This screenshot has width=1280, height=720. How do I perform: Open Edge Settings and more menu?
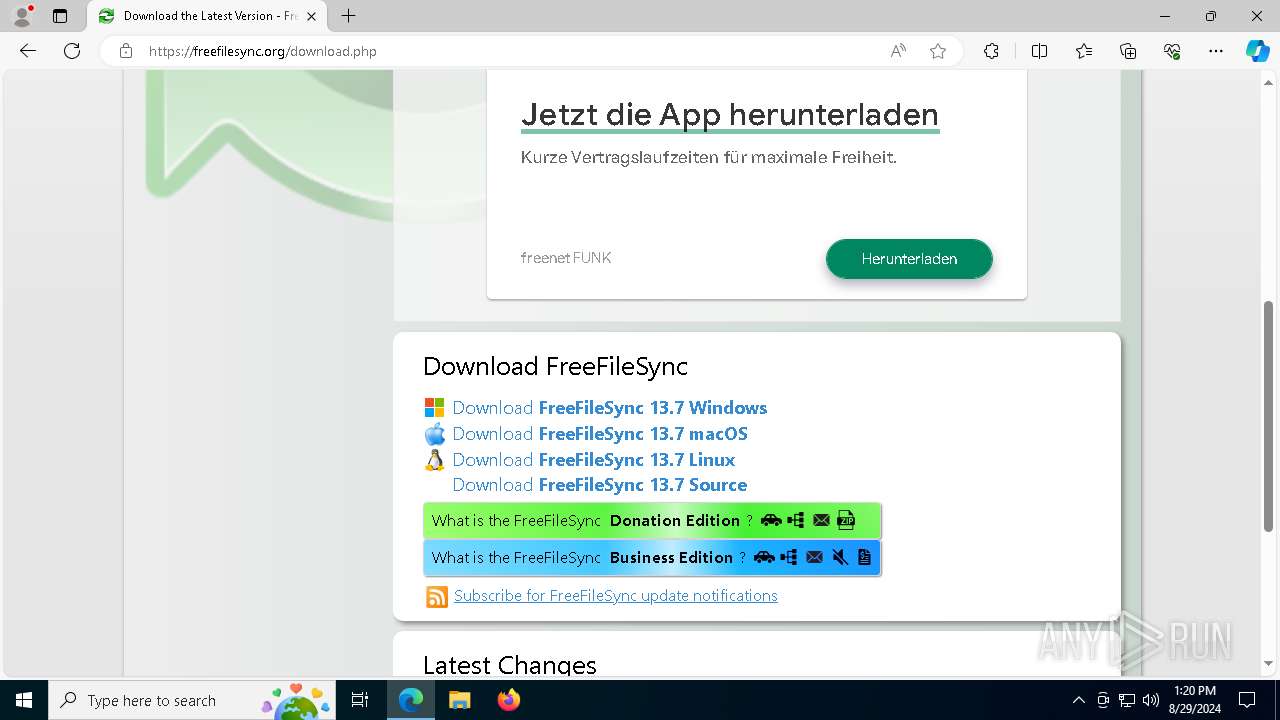(1216, 51)
